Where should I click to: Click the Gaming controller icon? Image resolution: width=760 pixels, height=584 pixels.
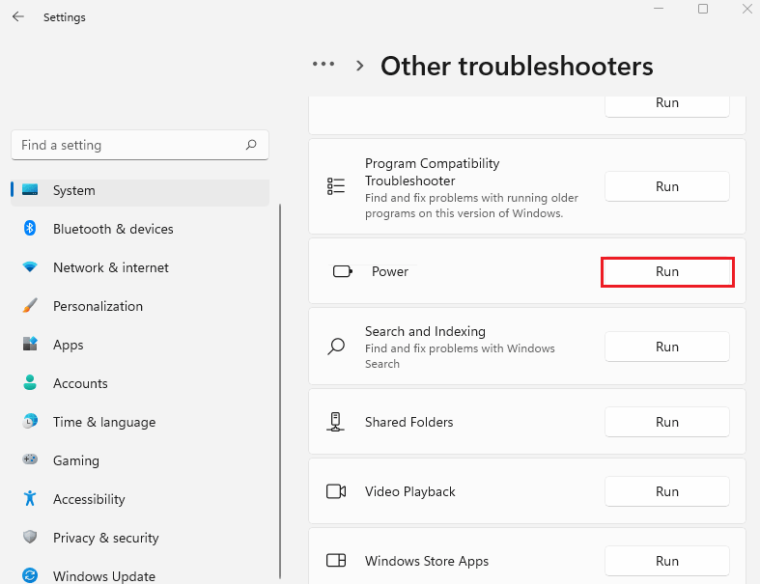(30, 459)
